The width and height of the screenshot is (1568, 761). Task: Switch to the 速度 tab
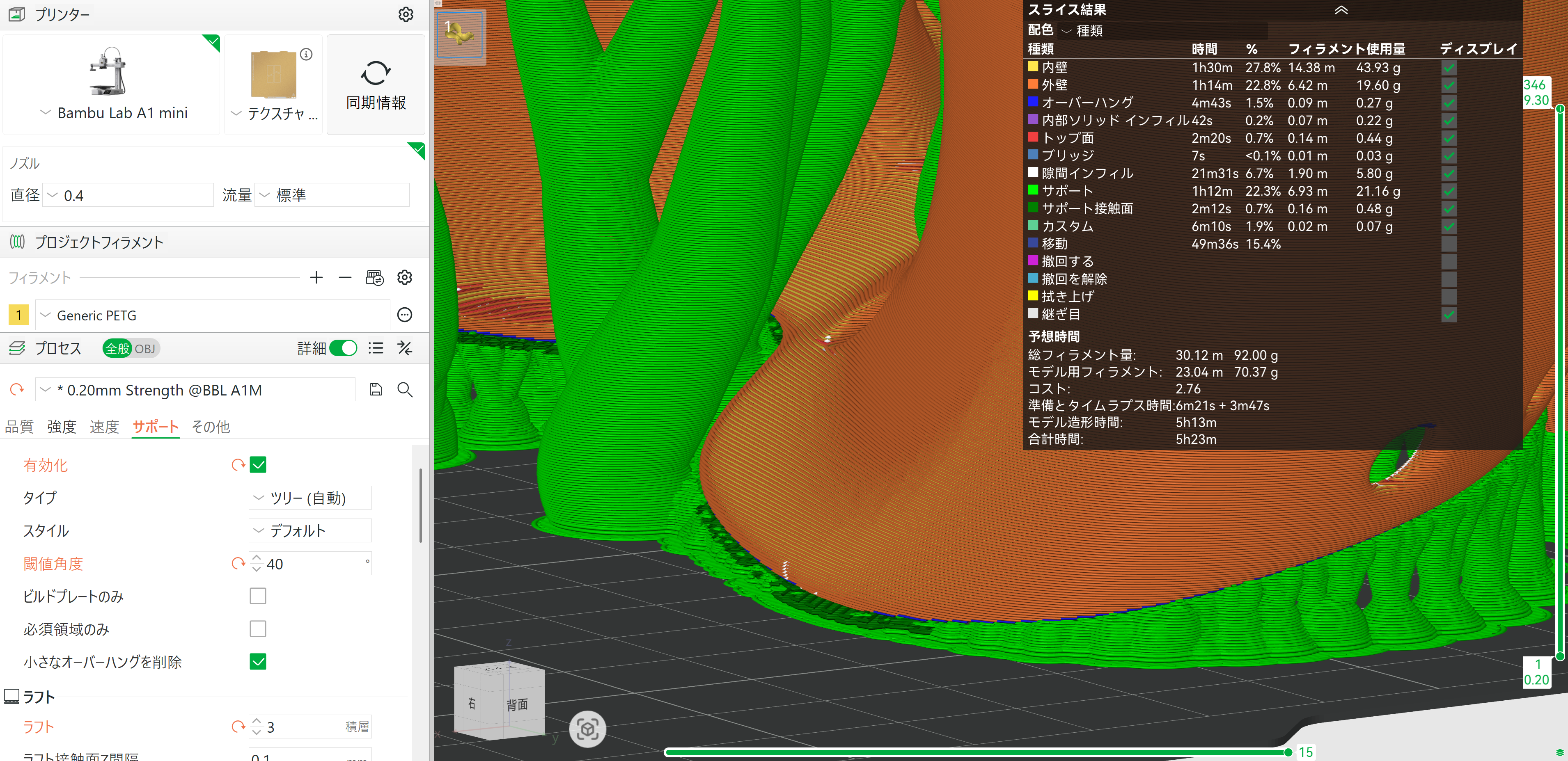(x=104, y=427)
